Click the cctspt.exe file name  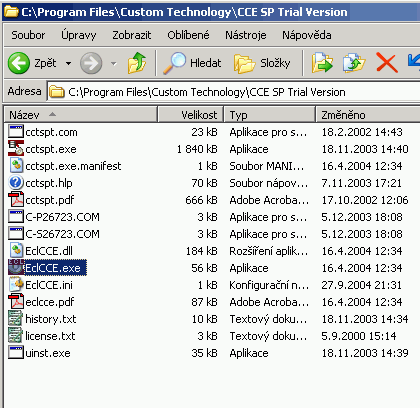51,149
